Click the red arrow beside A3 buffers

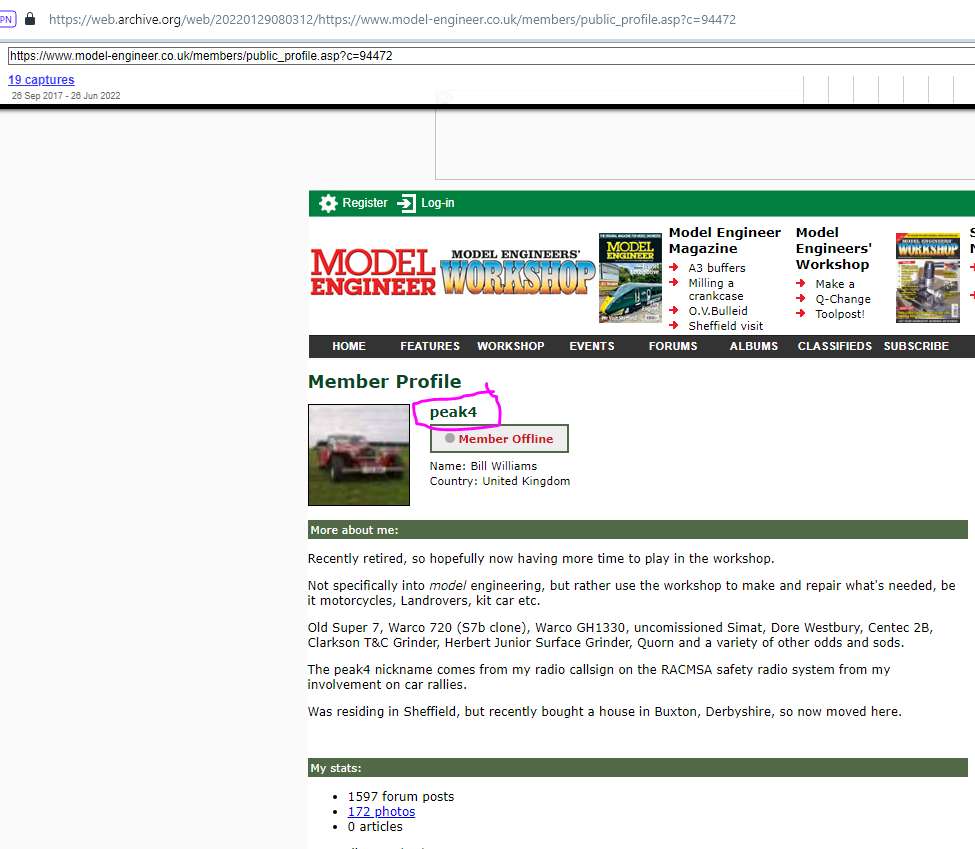click(673, 267)
